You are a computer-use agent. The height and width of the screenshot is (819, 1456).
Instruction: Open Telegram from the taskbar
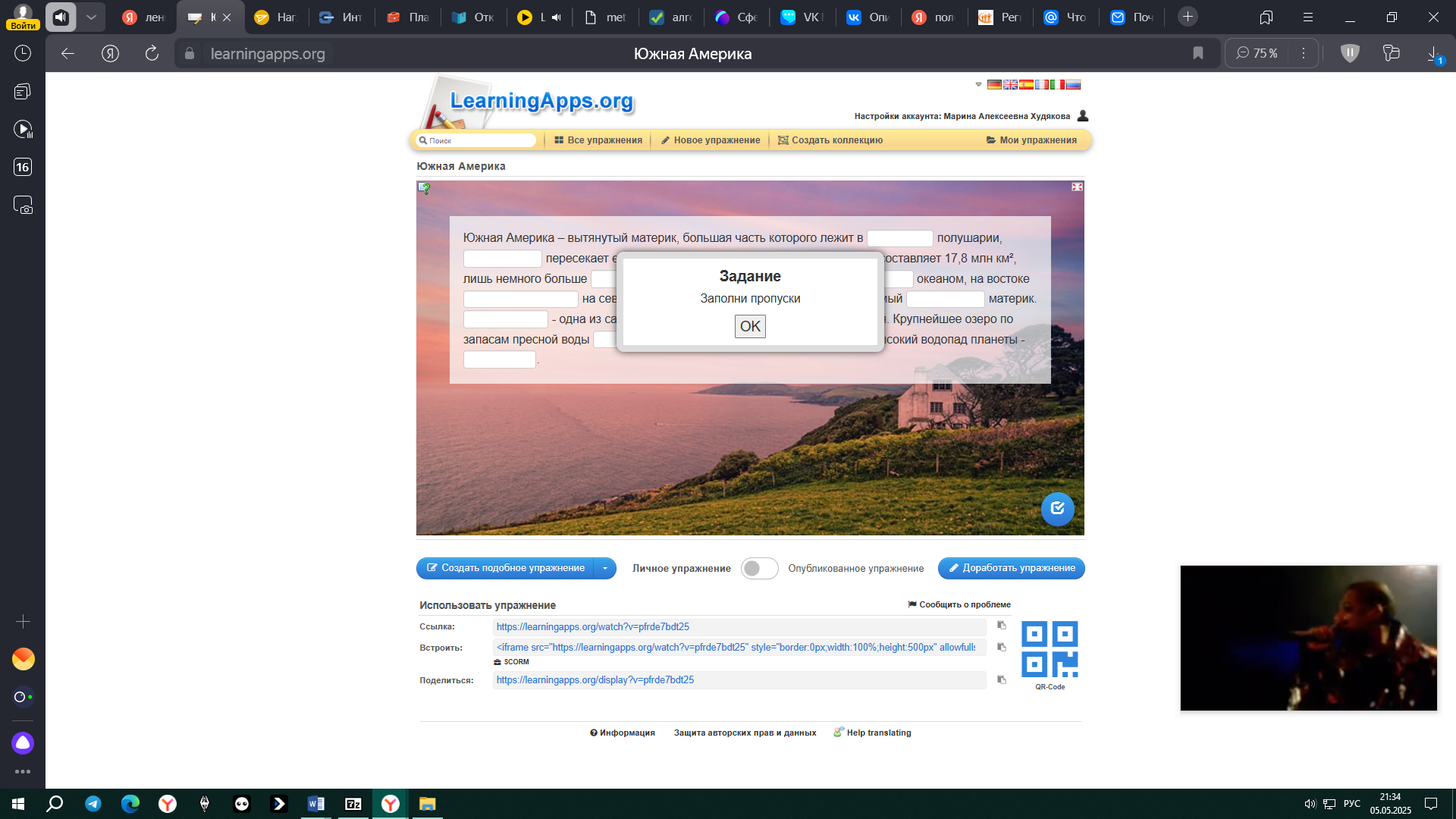click(x=93, y=804)
